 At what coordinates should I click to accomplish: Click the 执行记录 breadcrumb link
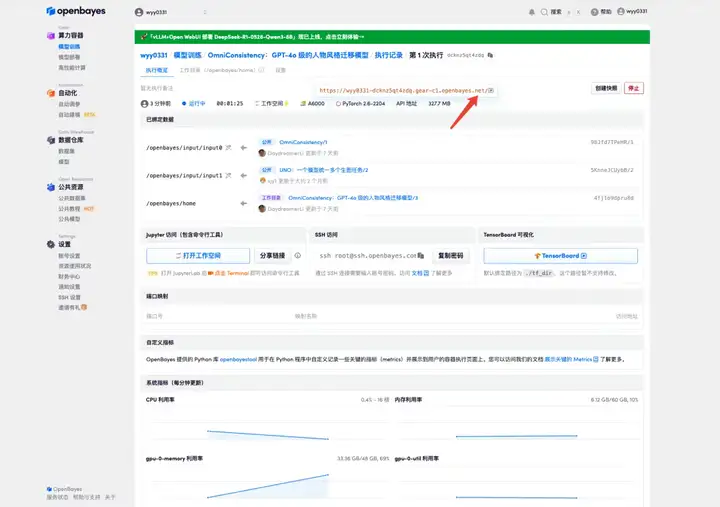[388, 55]
